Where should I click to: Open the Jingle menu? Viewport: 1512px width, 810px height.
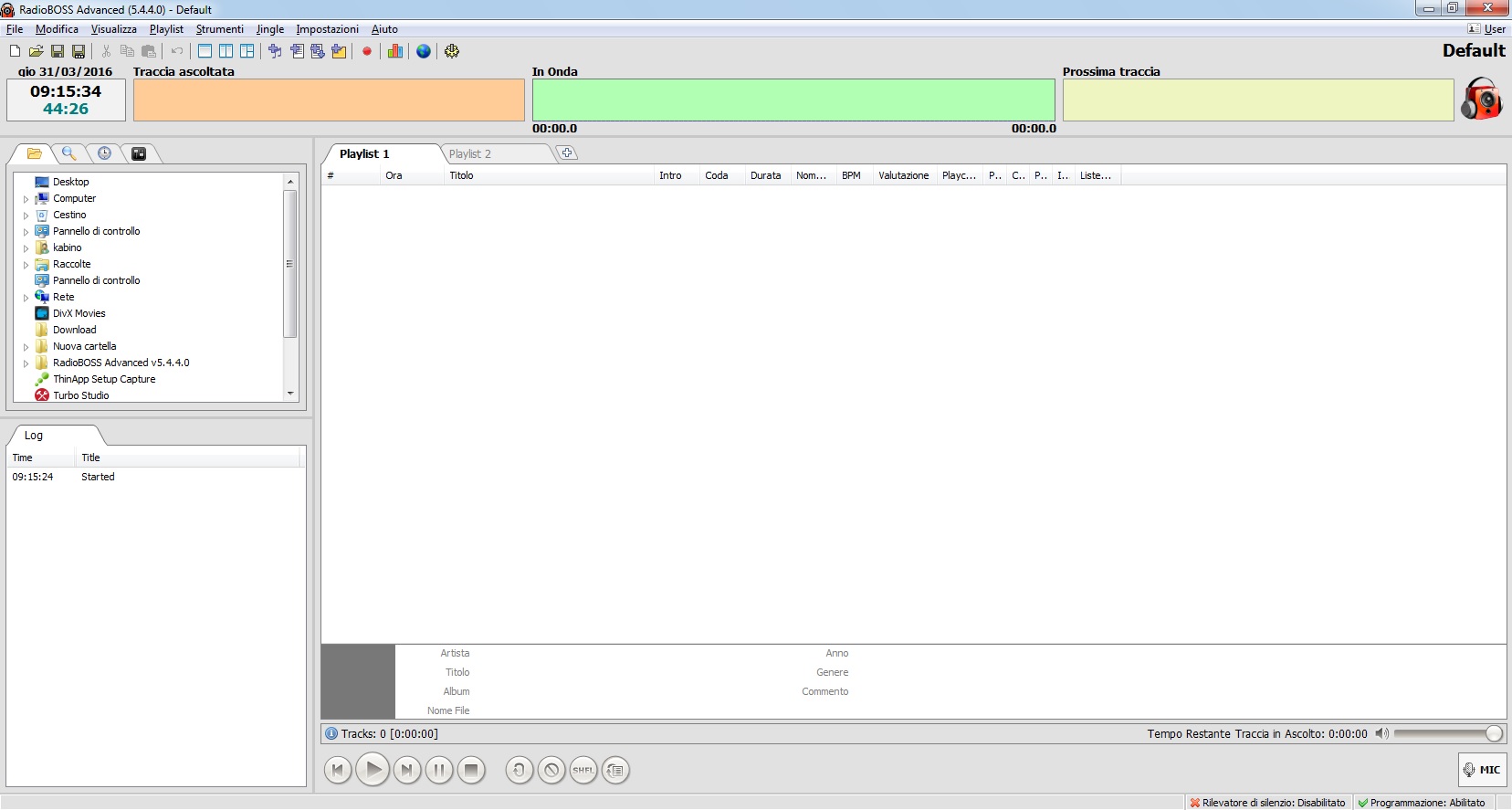[269, 29]
